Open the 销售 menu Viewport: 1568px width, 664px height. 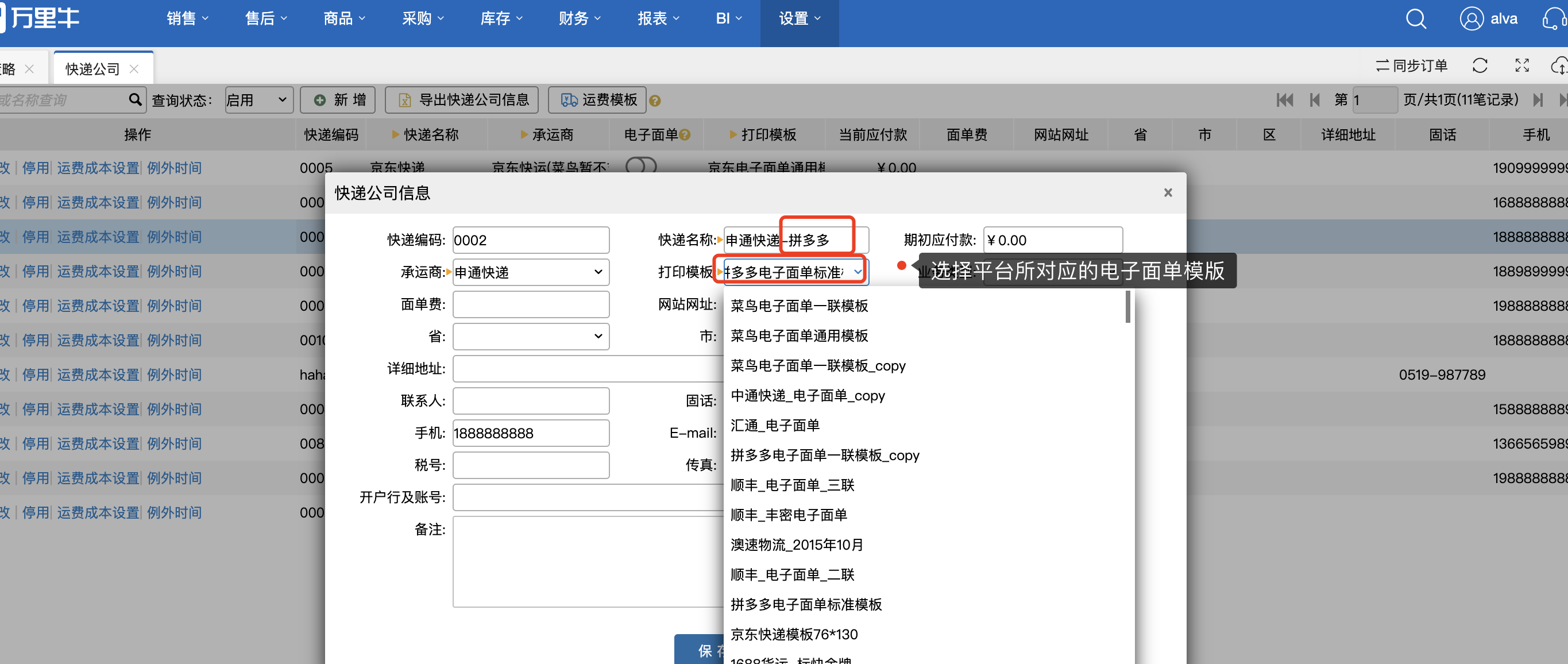[x=187, y=18]
